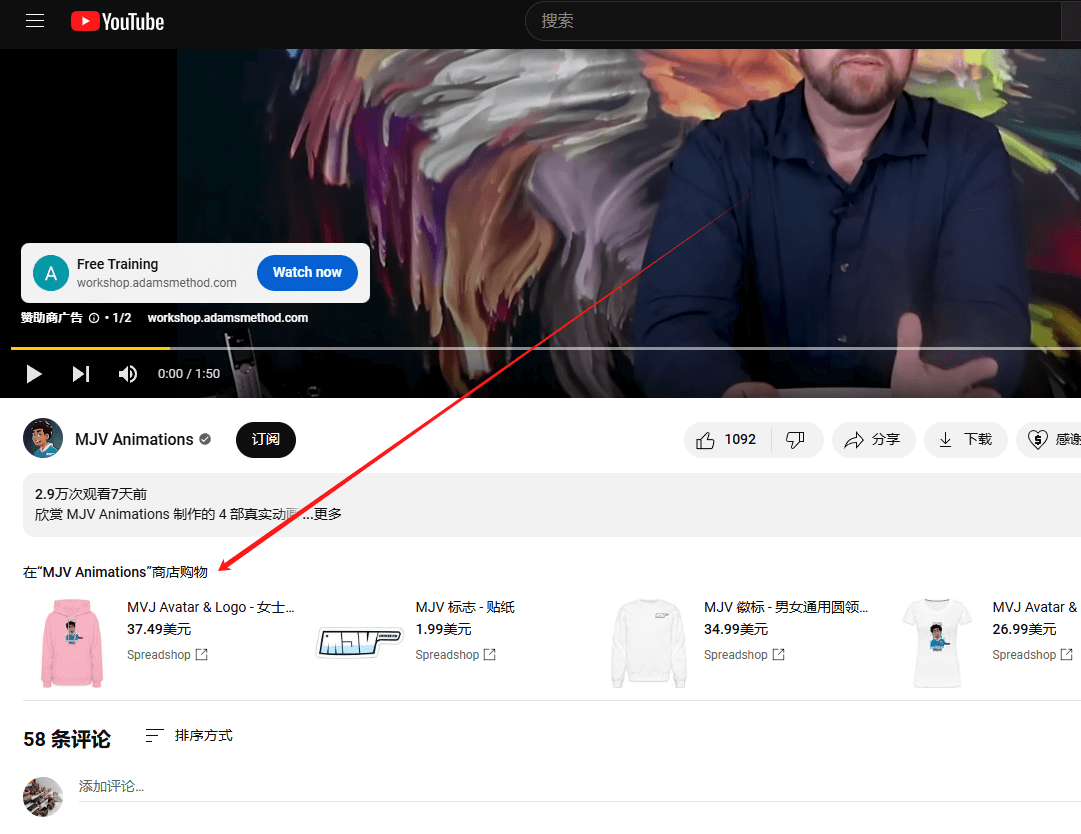Viewport: 1081px width, 834px height.
Task: Subscribe with the 订阅 button
Action: click(x=265, y=440)
